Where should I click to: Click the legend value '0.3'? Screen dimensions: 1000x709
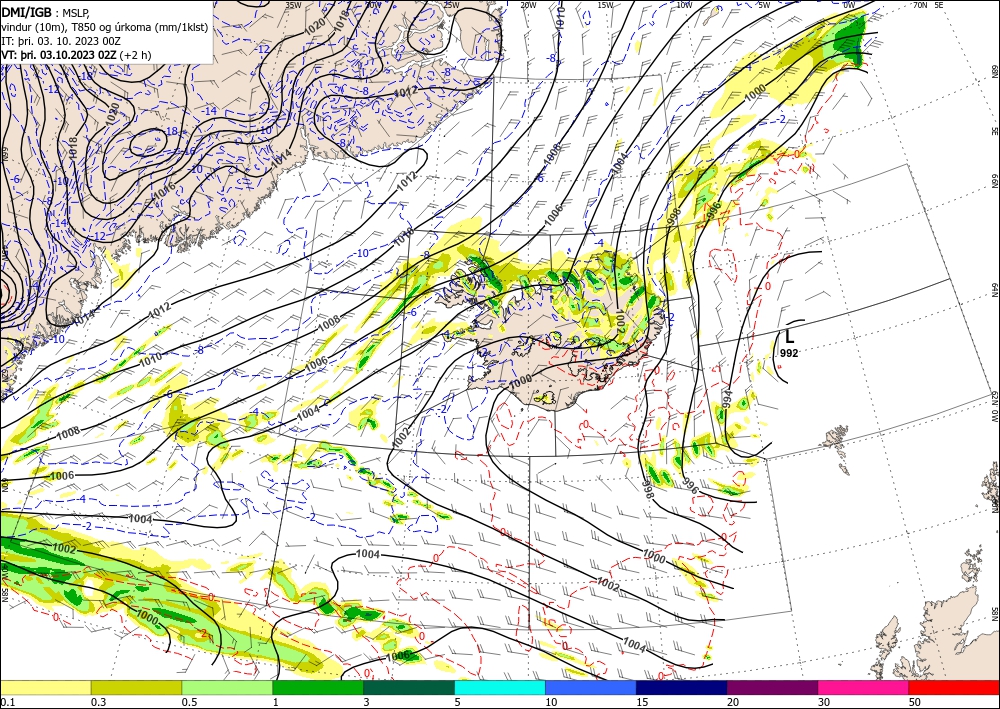coord(98,702)
